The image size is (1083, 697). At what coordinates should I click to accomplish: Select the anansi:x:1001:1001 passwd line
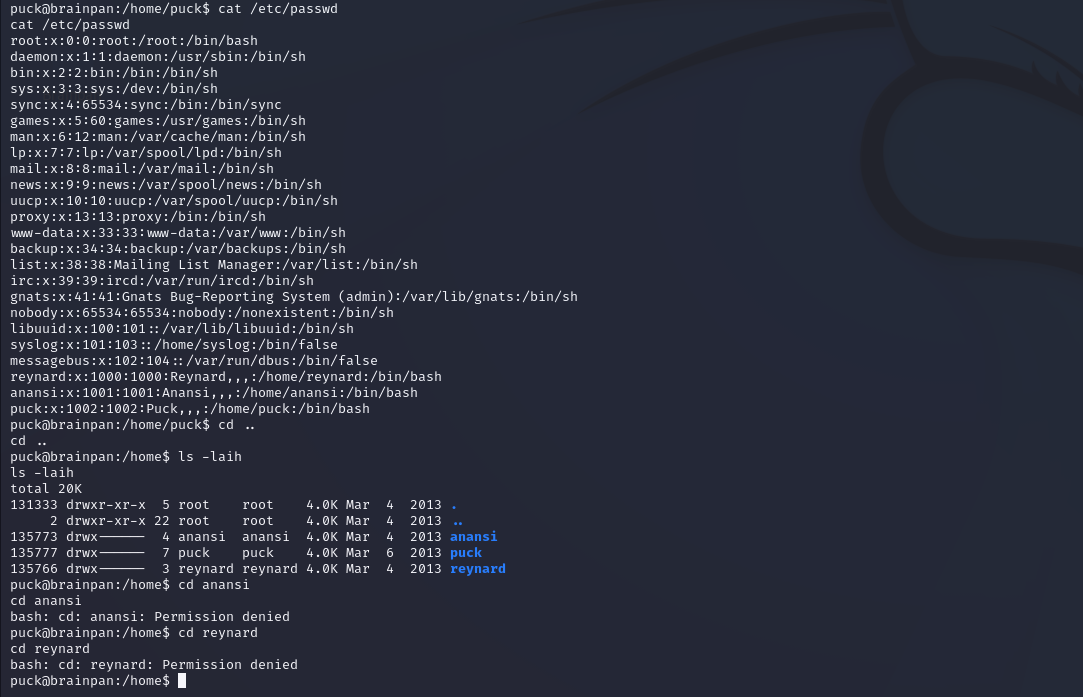[214, 392]
